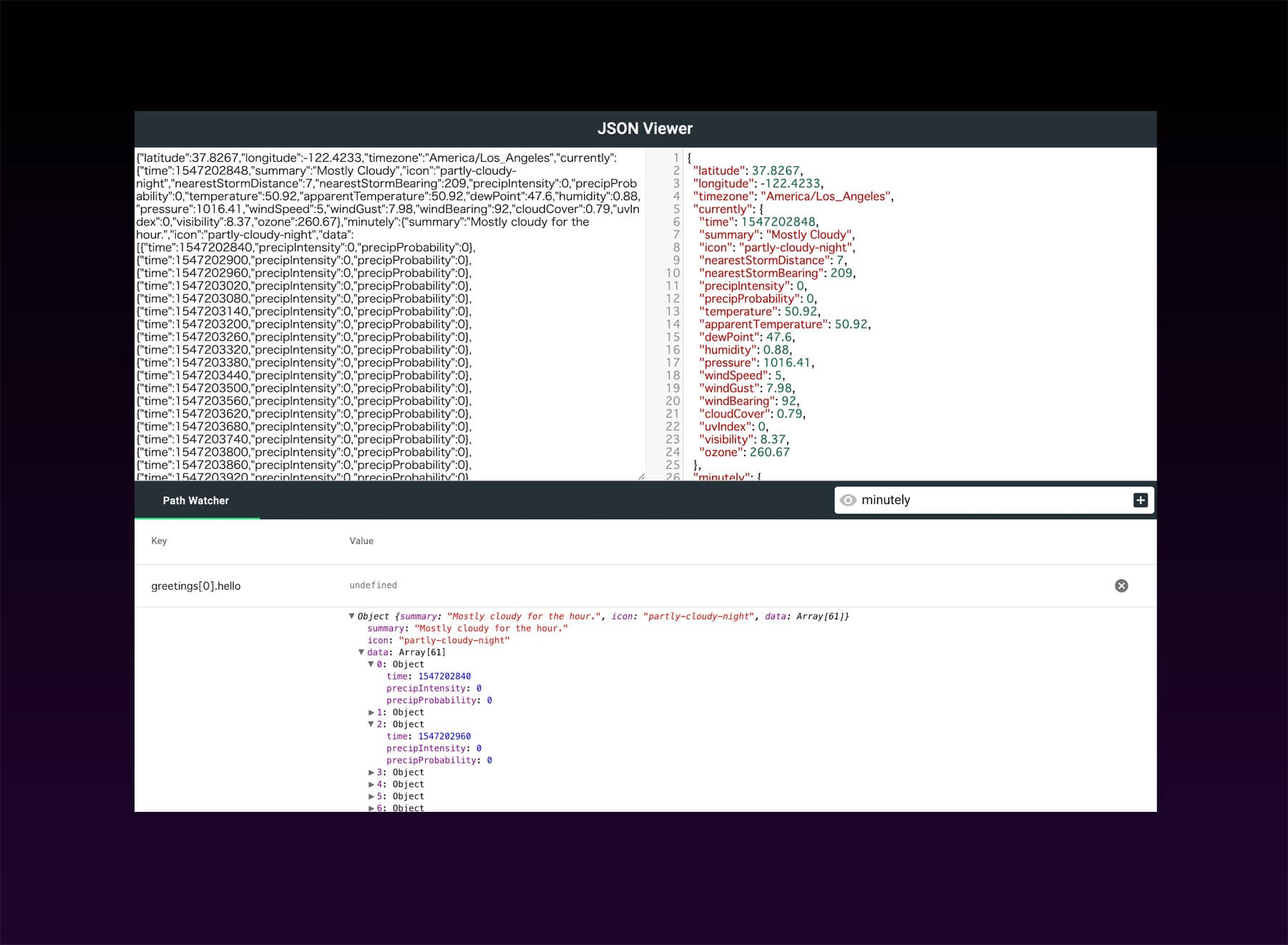
Task: Click the "currently": { line
Action: click(x=728, y=209)
